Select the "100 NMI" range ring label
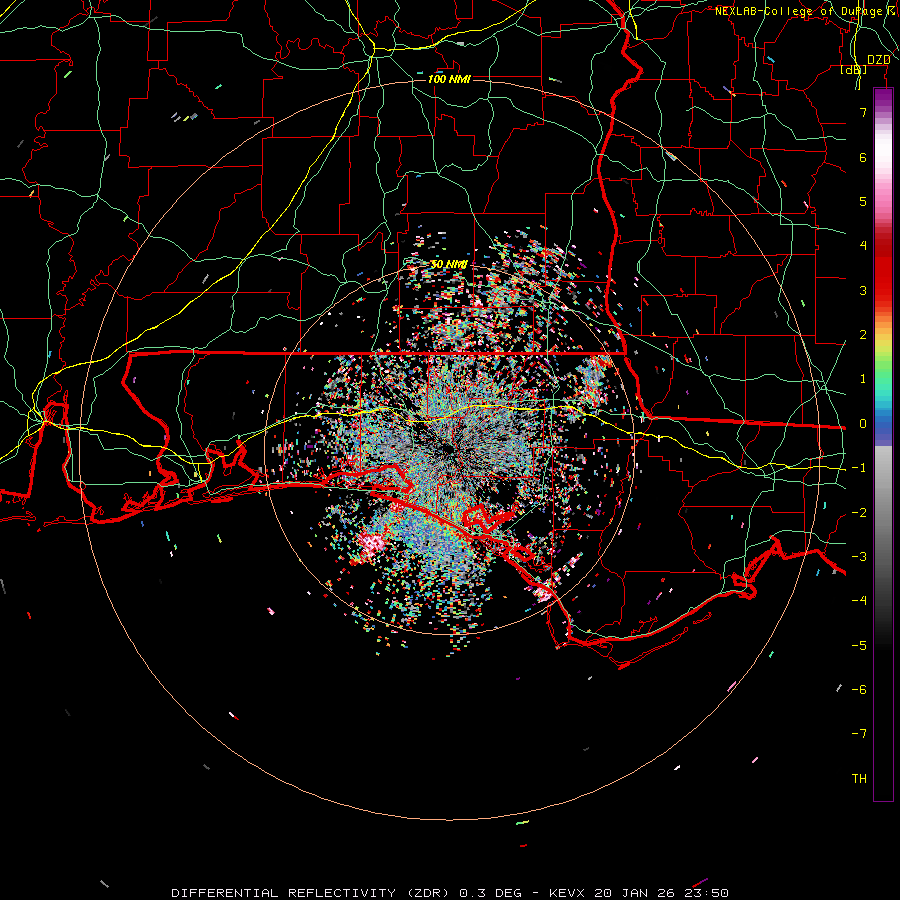The image size is (900, 900). coord(449,79)
